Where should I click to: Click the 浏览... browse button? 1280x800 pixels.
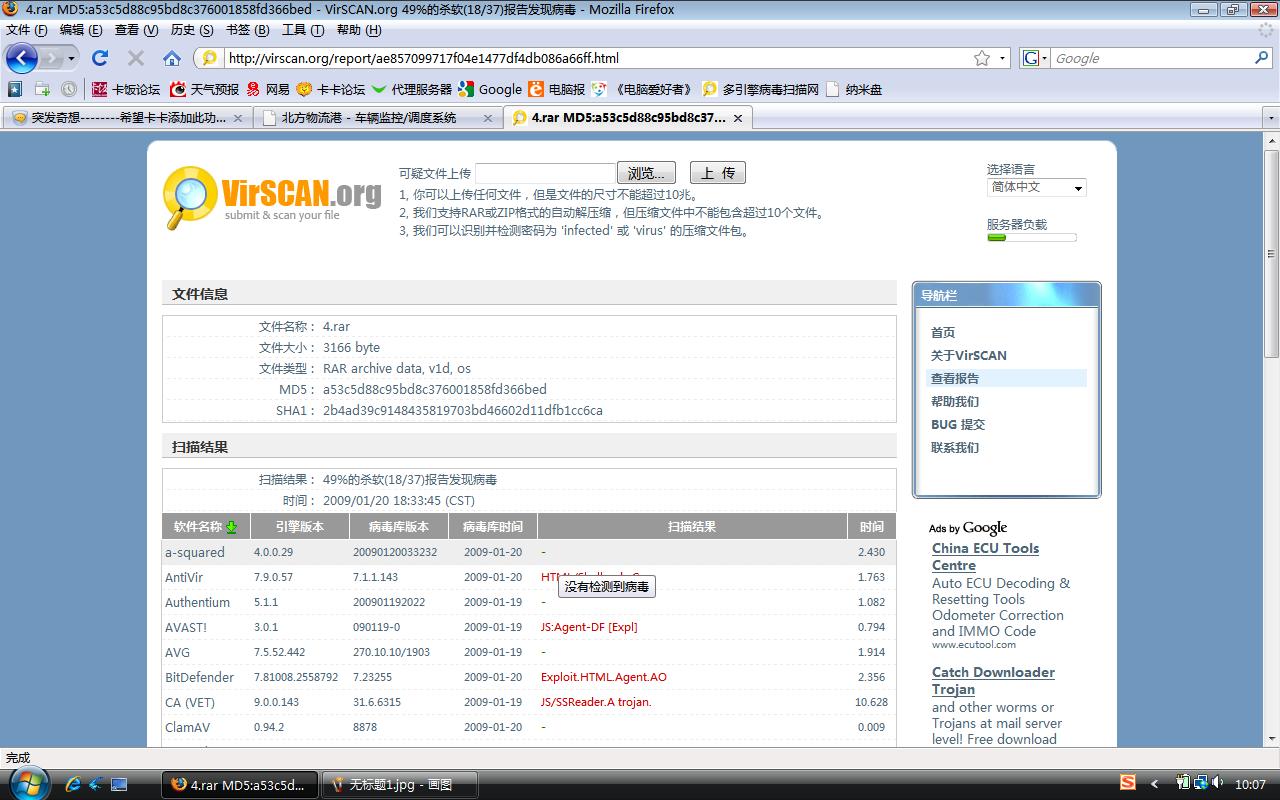[646, 173]
